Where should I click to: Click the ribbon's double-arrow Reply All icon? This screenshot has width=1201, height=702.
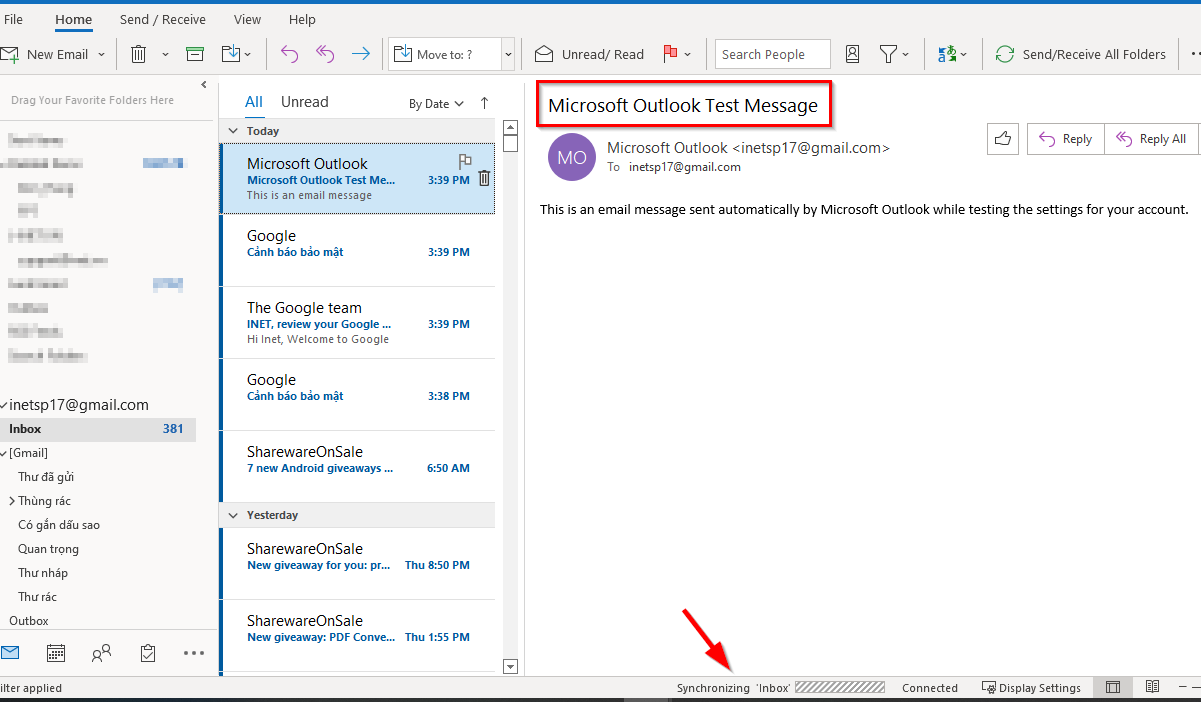pyautogui.click(x=325, y=54)
